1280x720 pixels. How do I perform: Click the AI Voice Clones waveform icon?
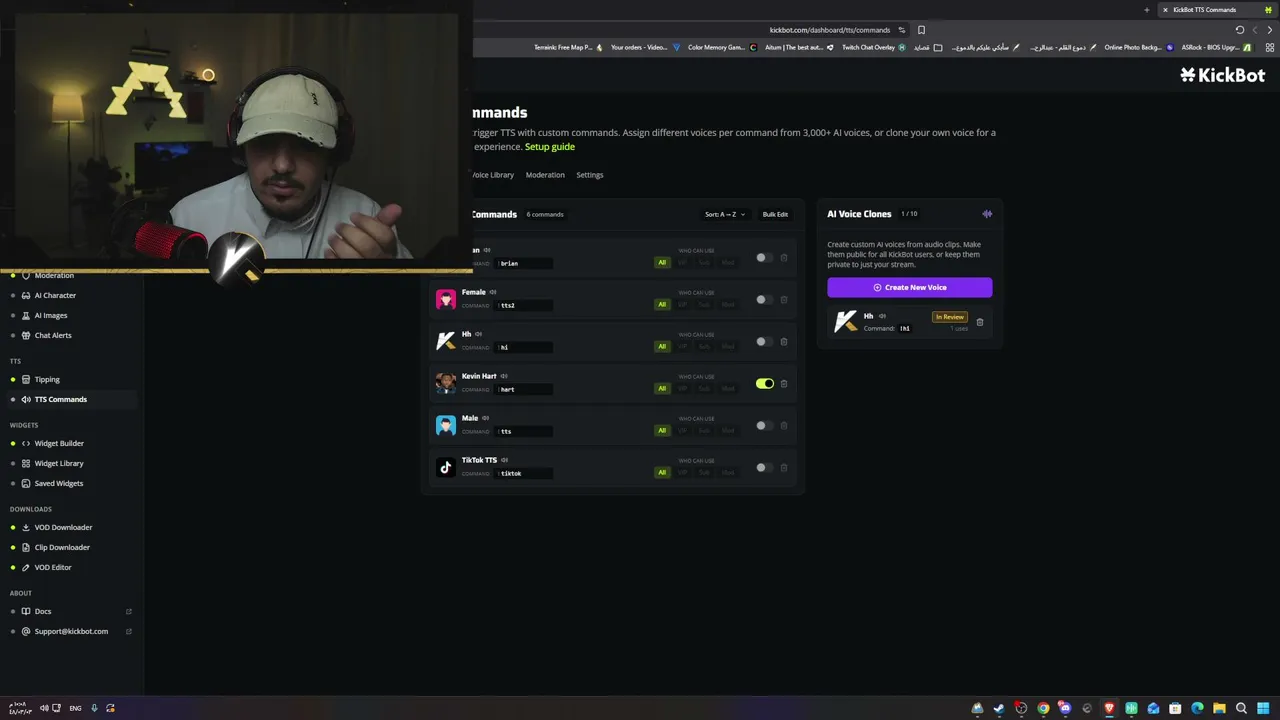[x=987, y=214]
